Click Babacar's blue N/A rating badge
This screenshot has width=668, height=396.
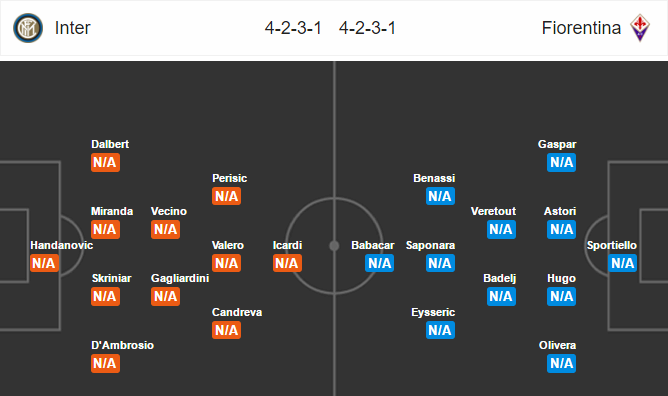pyautogui.click(x=379, y=263)
